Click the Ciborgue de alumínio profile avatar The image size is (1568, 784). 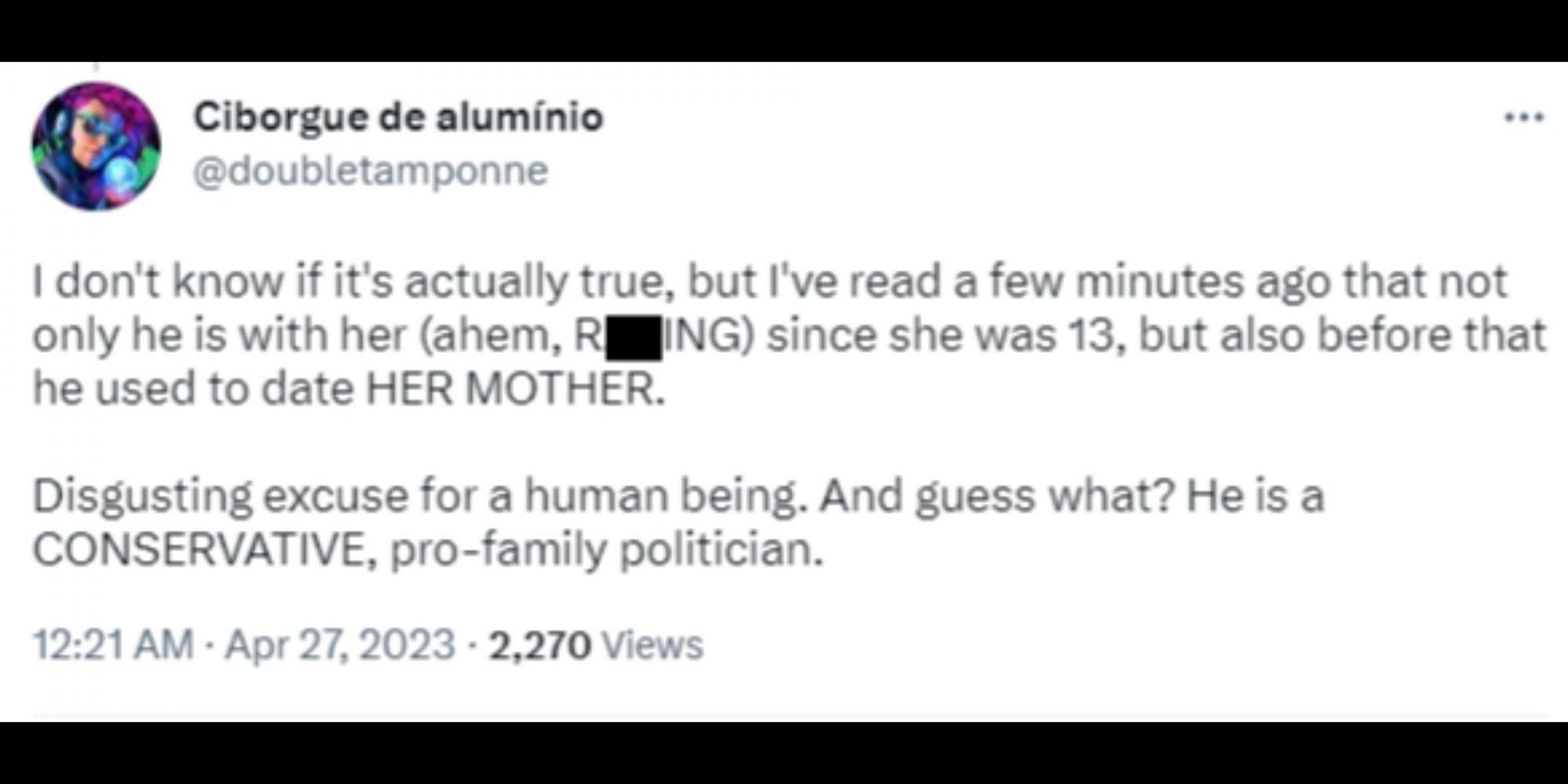[x=96, y=147]
